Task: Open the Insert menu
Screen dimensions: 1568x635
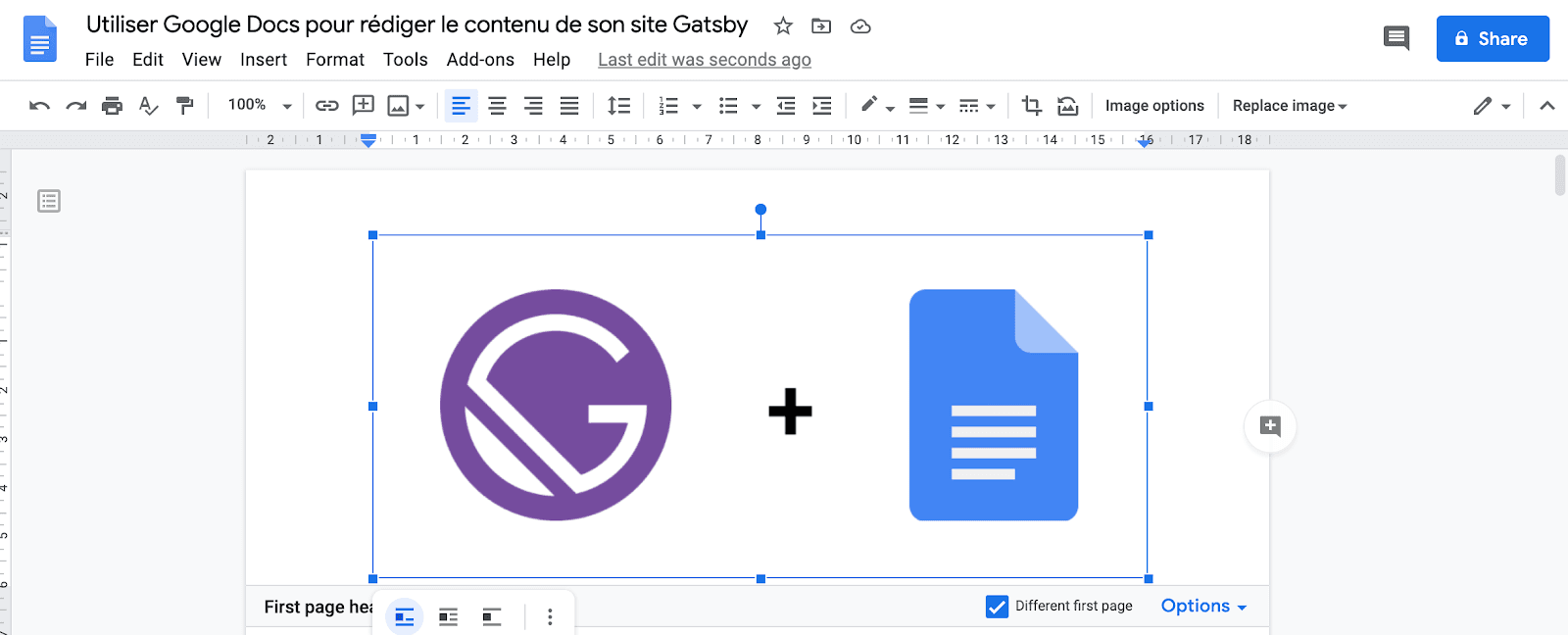Action: click(264, 60)
